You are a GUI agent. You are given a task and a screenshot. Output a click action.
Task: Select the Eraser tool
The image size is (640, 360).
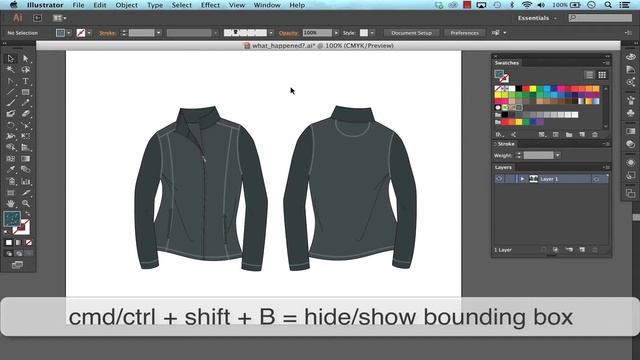tap(25, 114)
